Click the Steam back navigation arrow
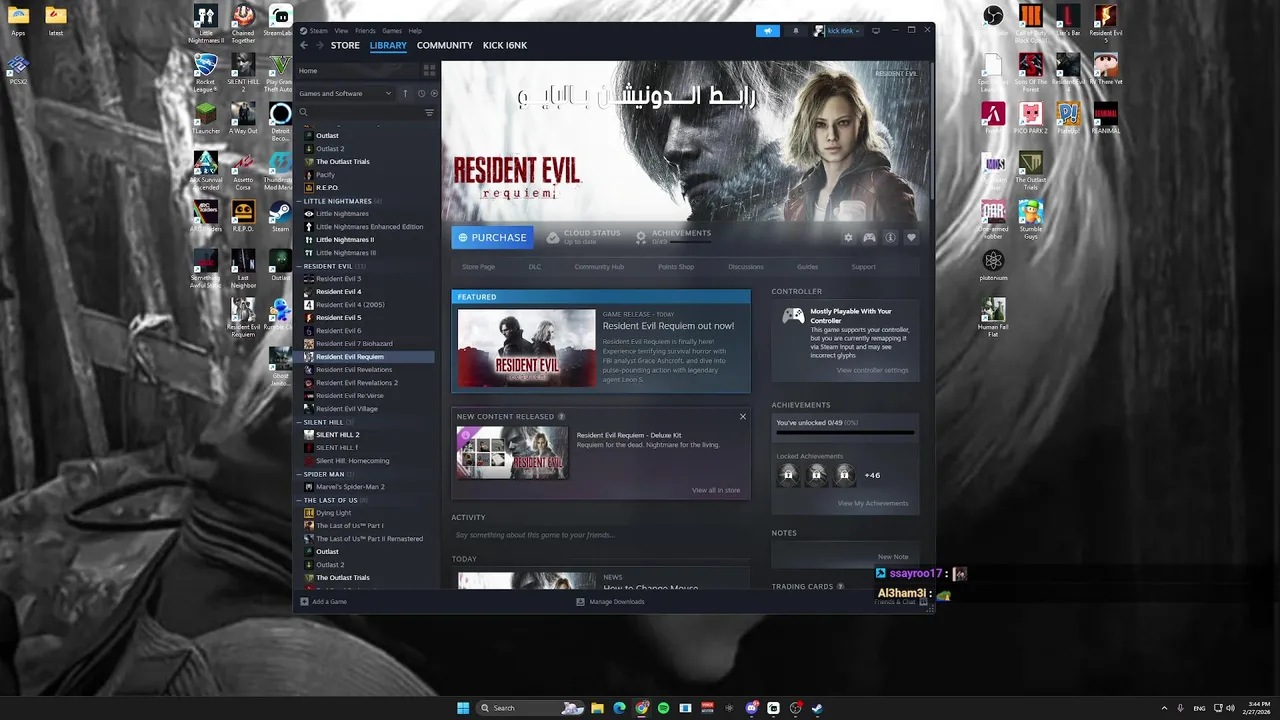Viewport: 1280px width, 720px height. tap(305, 45)
